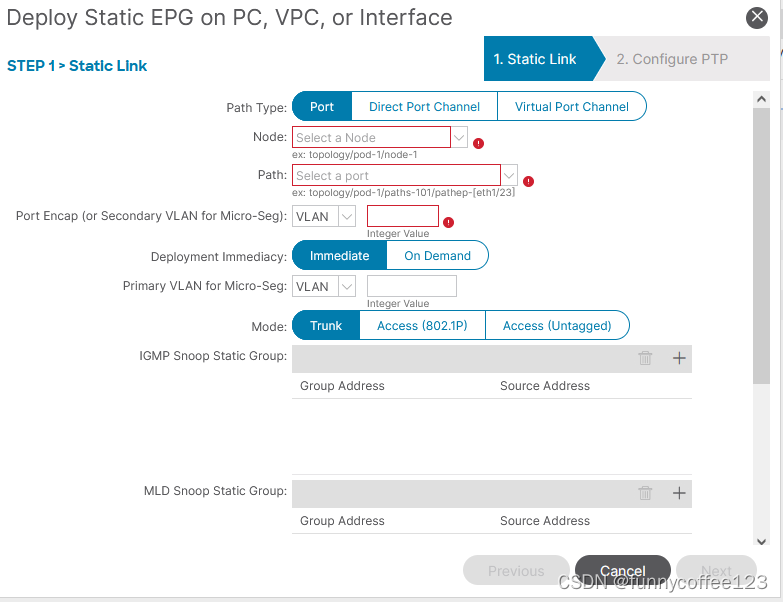The height and width of the screenshot is (602, 783).
Task: Open the Node dropdown arrow
Action: [459, 137]
